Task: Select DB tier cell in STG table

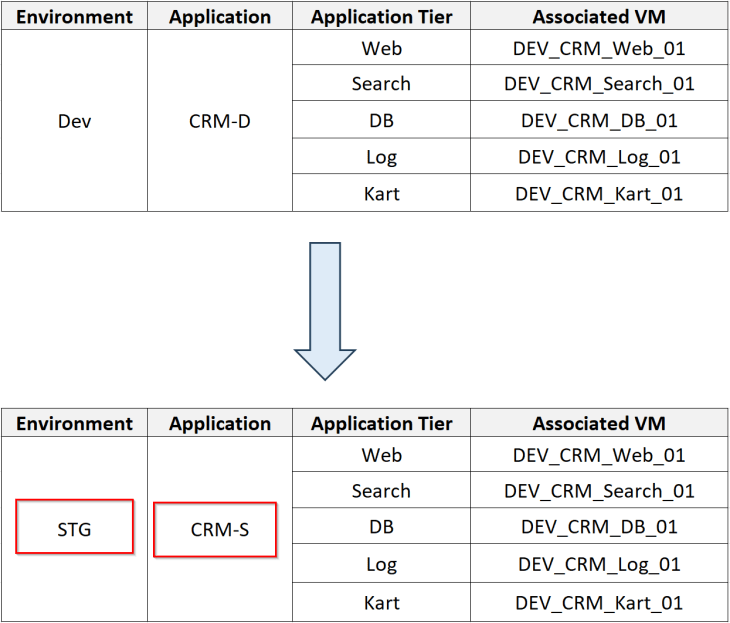Action: [382, 527]
